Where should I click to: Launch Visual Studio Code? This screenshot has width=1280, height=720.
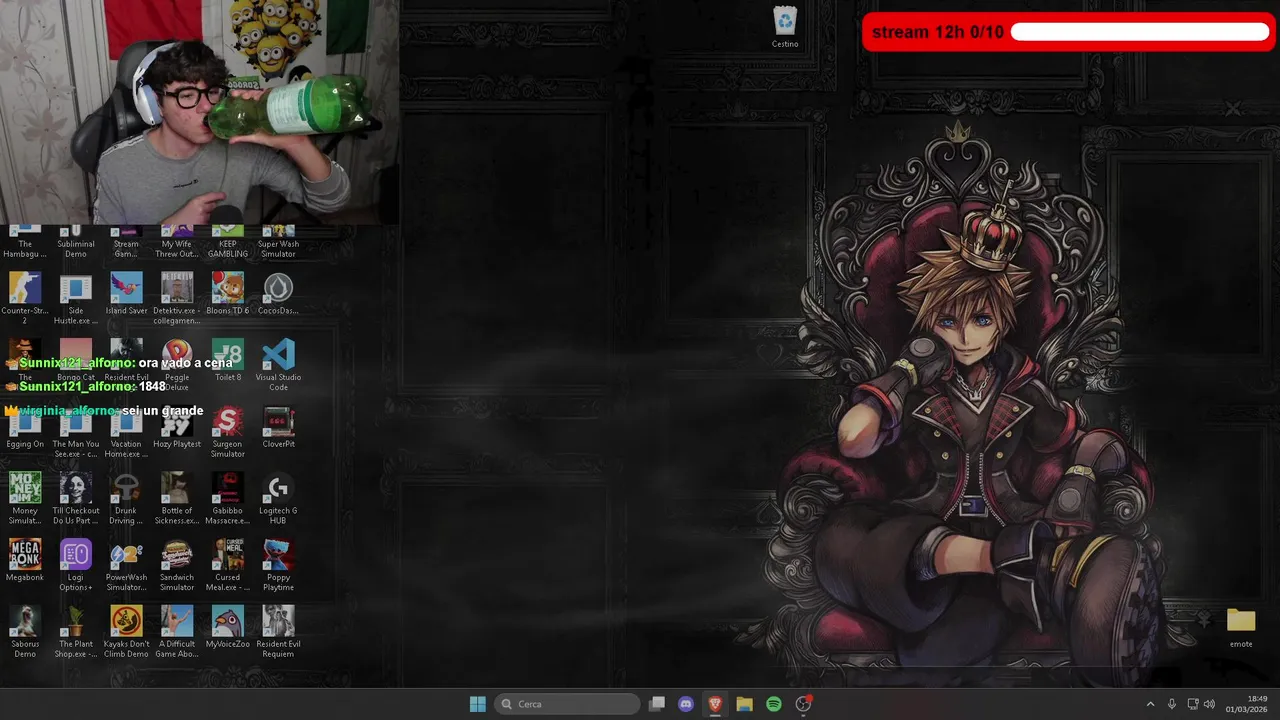(x=278, y=364)
